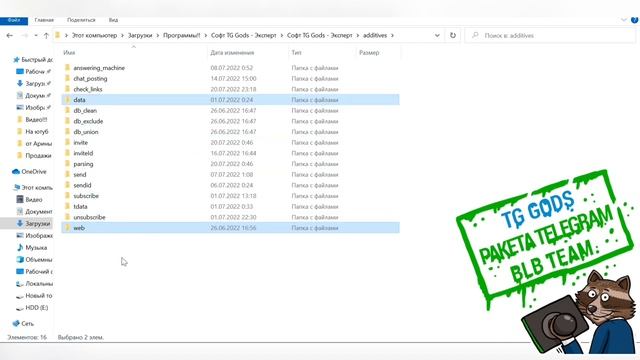Image resolution: width=640 pixels, height=360 pixels.
Task: Select the db_union folder
Action: pyautogui.click(x=86, y=132)
